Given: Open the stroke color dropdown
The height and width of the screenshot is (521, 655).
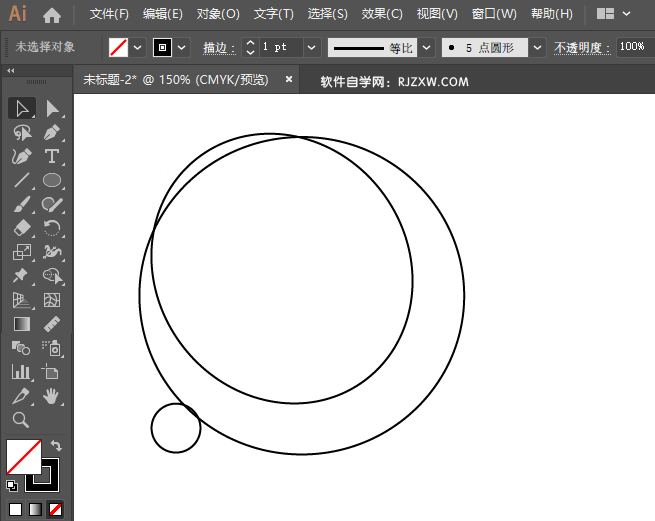Looking at the screenshot, I should (x=182, y=48).
